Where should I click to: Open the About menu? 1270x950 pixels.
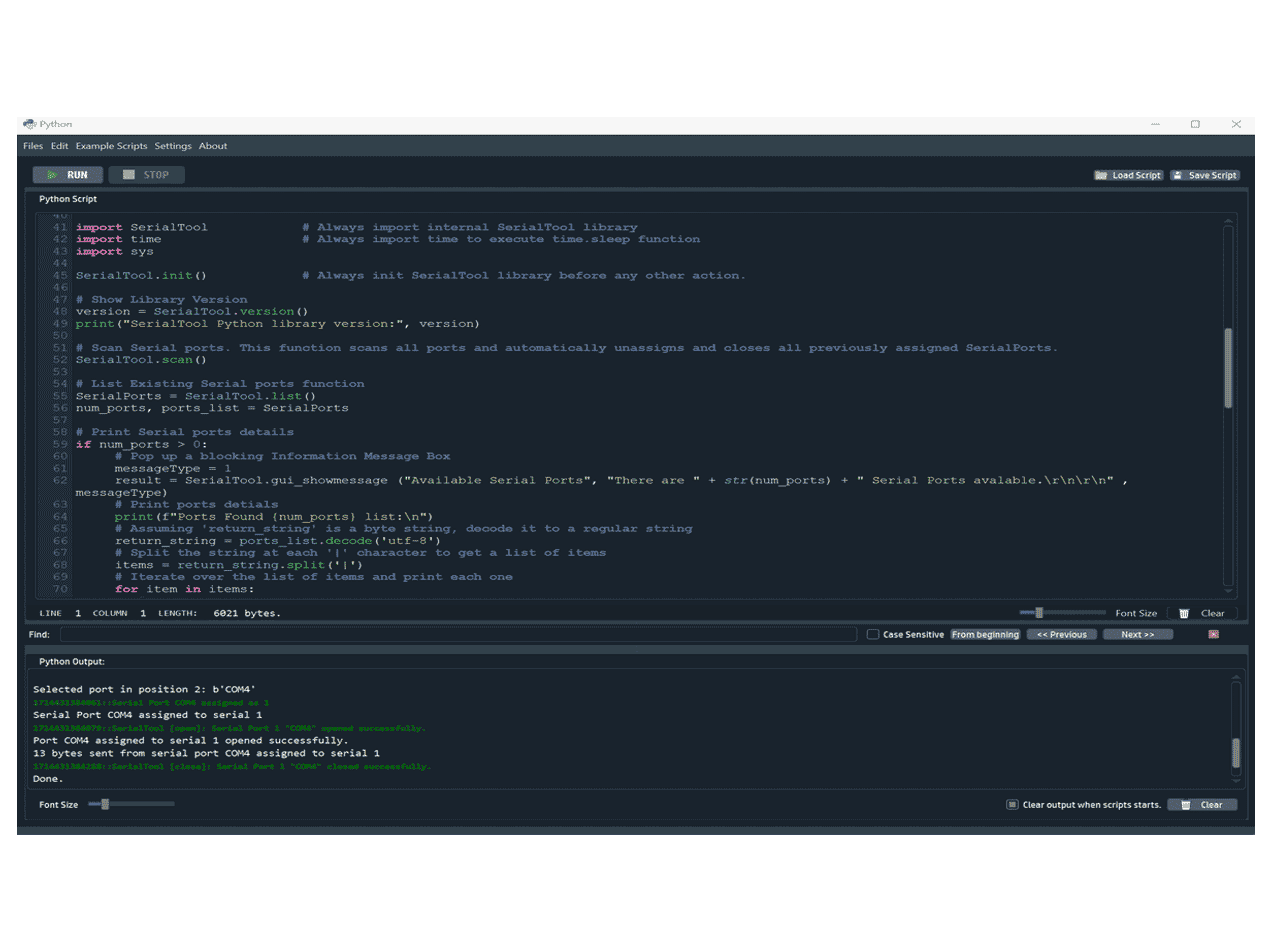[x=213, y=146]
